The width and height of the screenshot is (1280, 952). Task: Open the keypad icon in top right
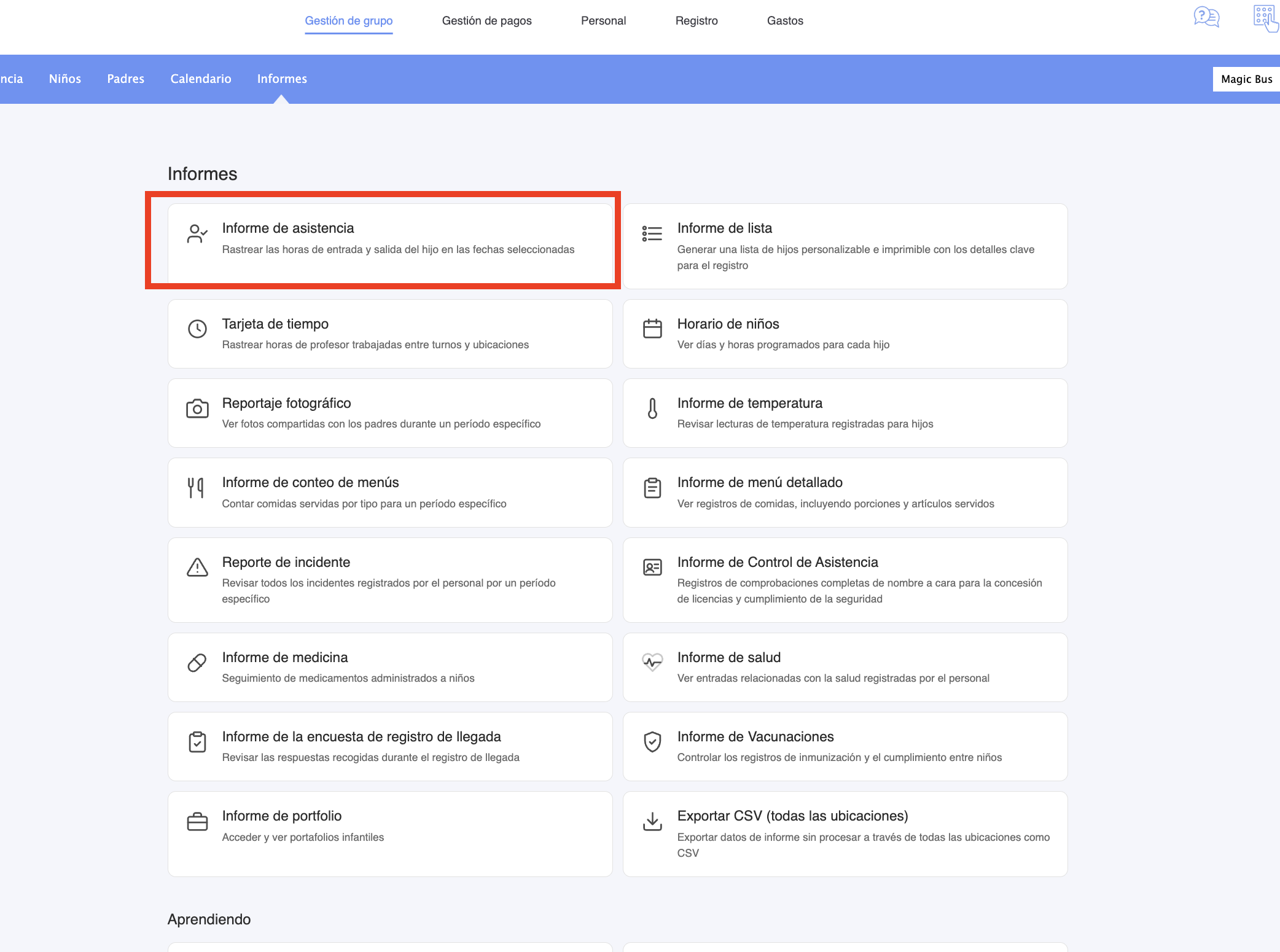[x=1265, y=18]
